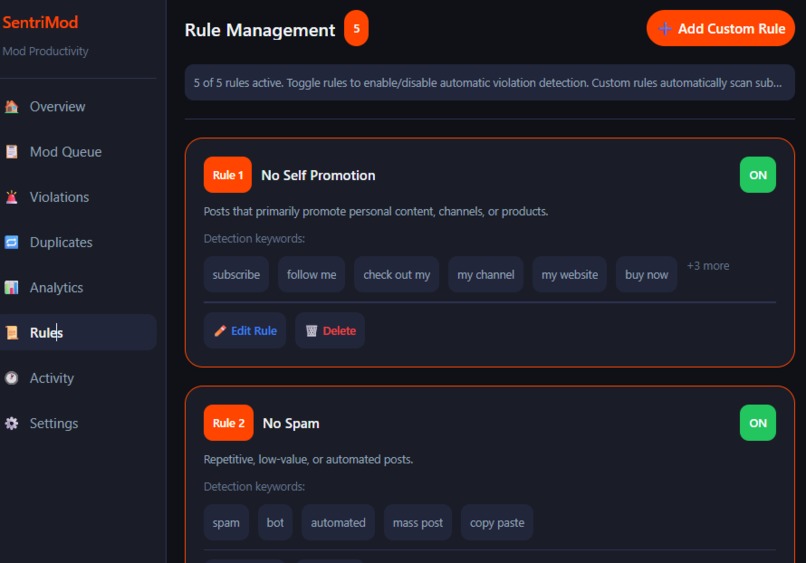
Task: Click the 'buy now' keyword chip
Action: tap(647, 275)
